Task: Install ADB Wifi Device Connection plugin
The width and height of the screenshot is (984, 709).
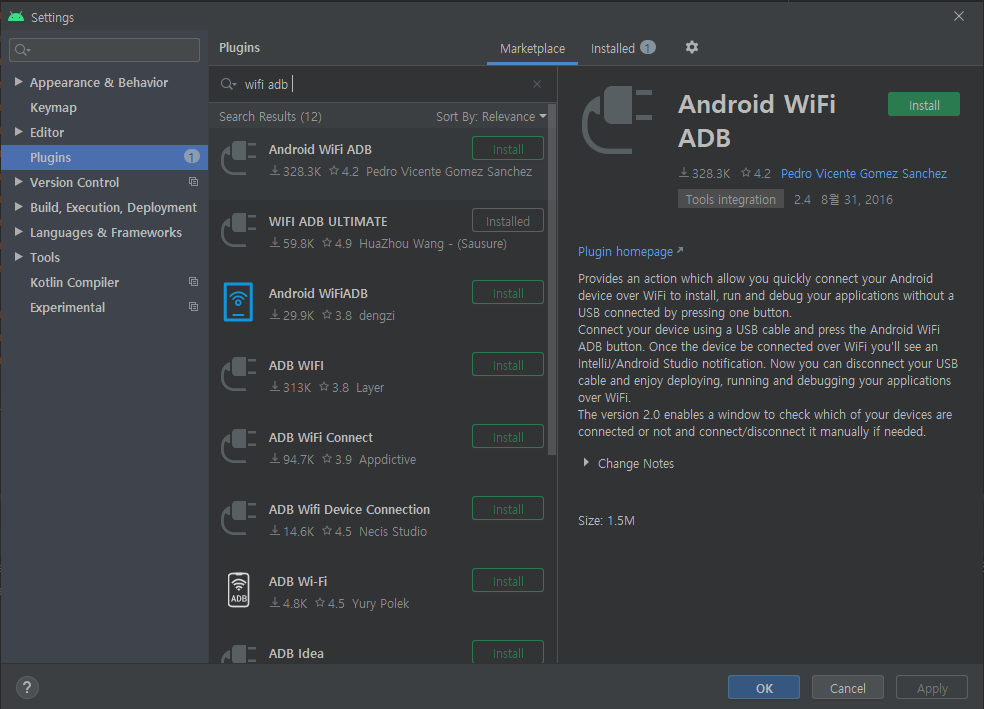Action: click(x=508, y=509)
